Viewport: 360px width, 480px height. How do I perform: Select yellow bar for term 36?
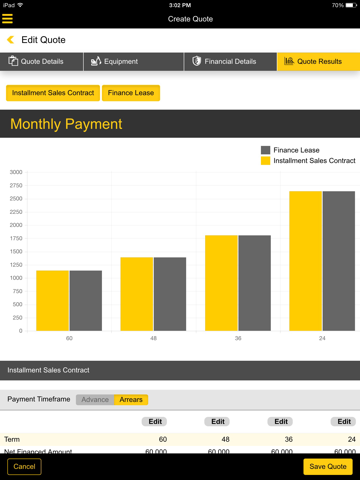[221, 283]
